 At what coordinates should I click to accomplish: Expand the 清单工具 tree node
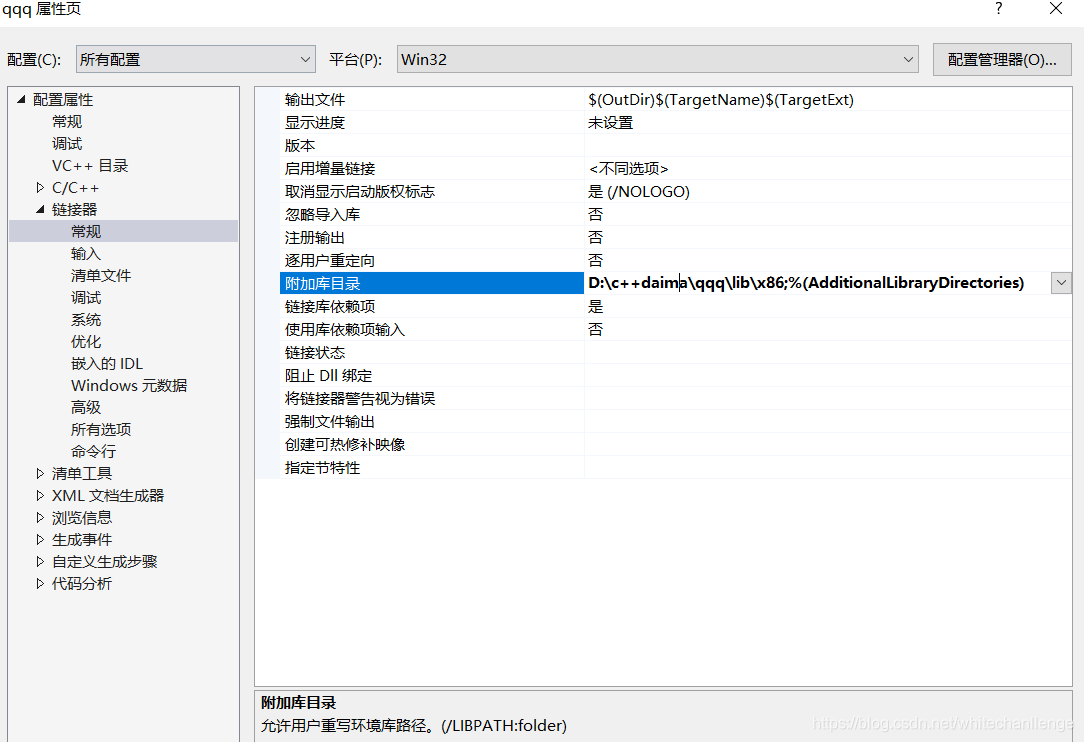[x=40, y=473]
